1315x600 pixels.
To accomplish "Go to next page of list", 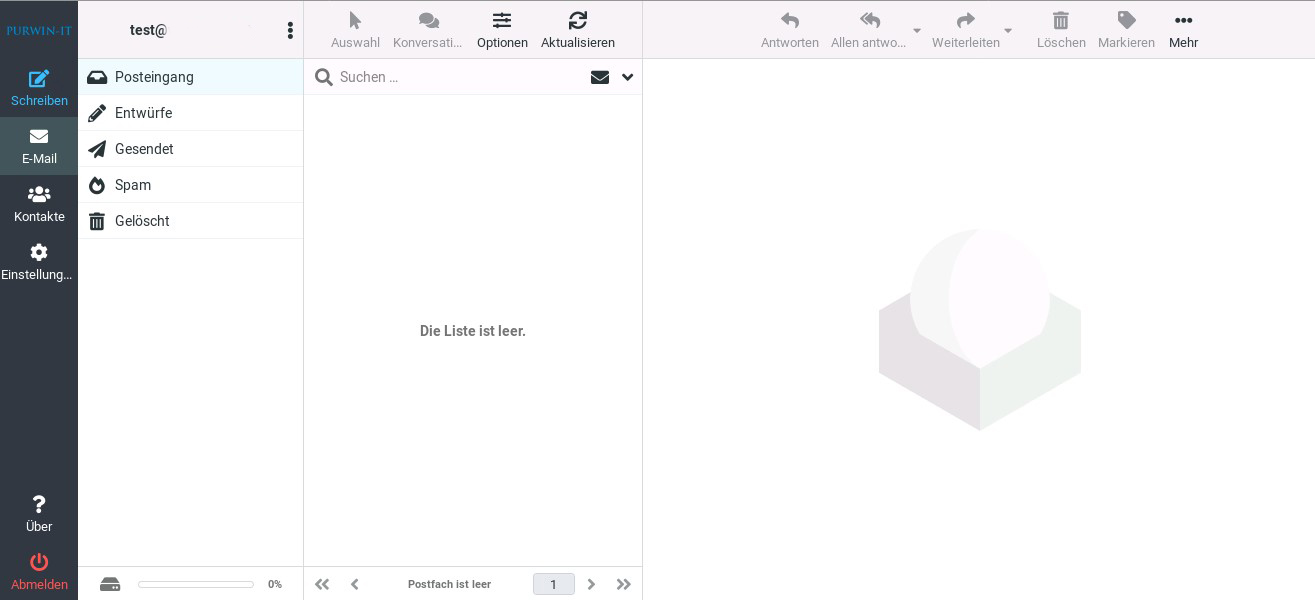I will point(591,584).
